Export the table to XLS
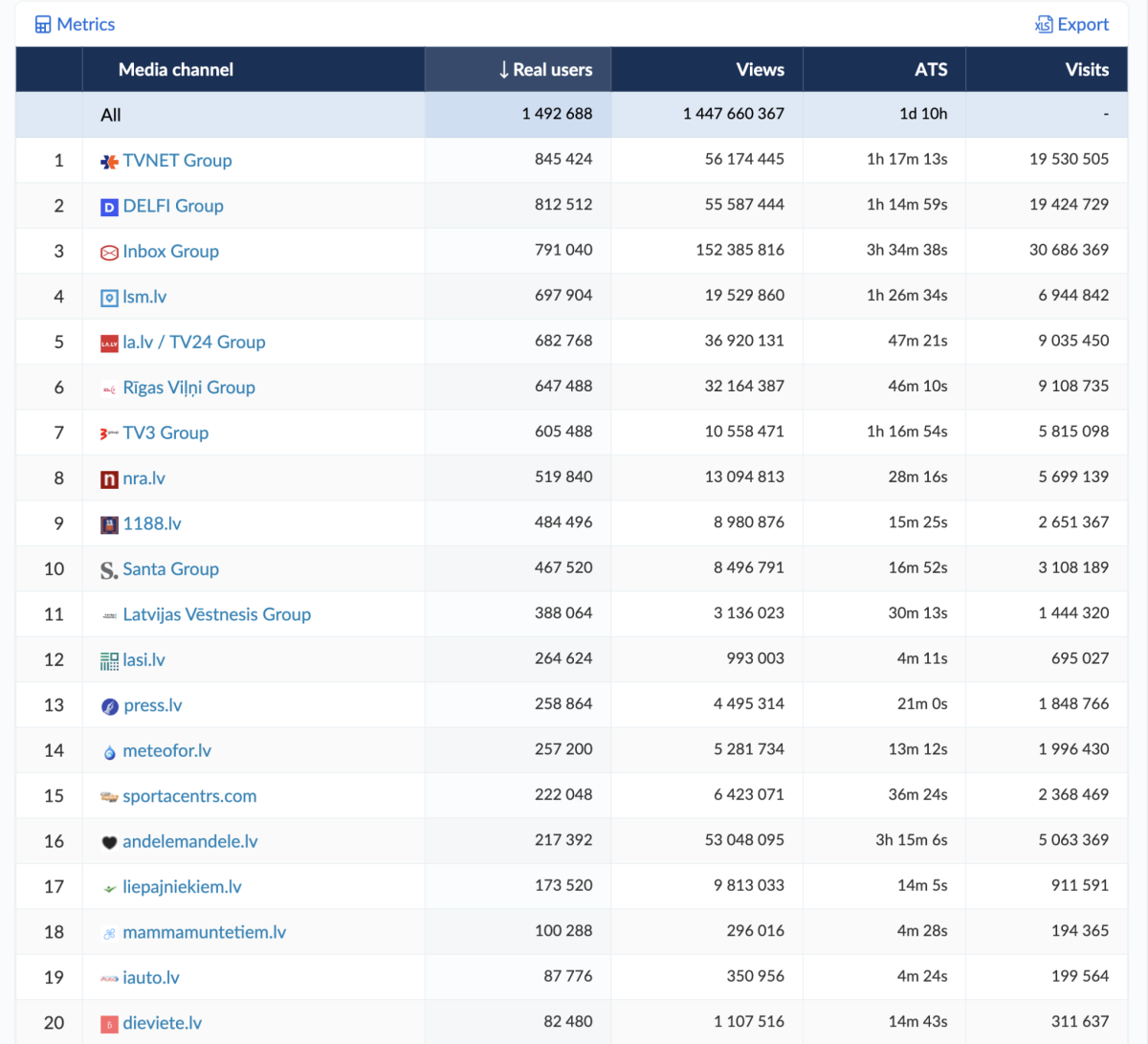The height and width of the screenshot is (1044, 1148). 1071,25
